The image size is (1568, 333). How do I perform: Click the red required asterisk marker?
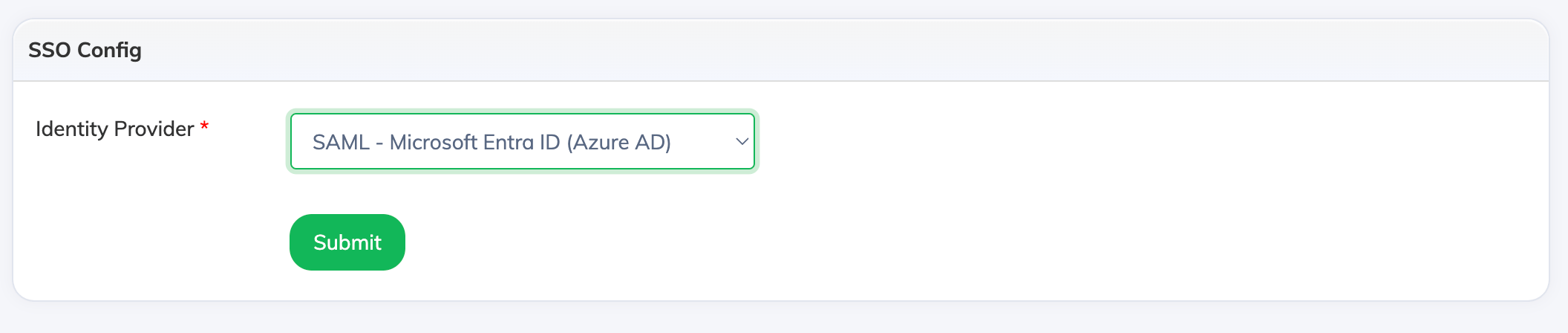(x=204, y=127)
